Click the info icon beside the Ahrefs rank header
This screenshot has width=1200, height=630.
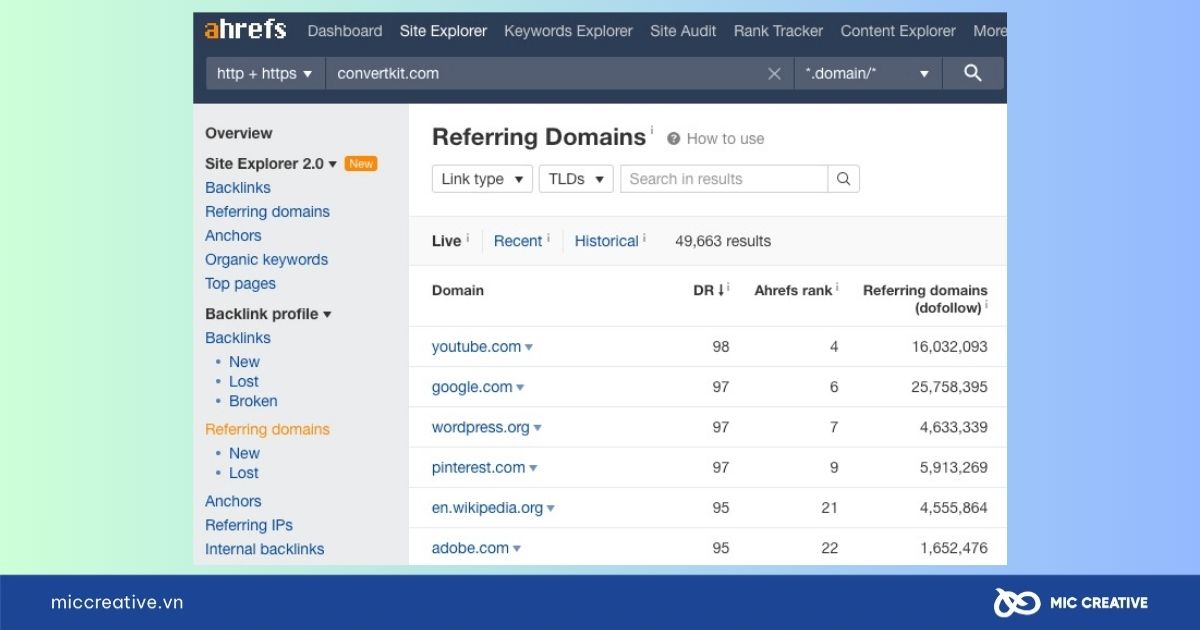click(x=837, y=288)
